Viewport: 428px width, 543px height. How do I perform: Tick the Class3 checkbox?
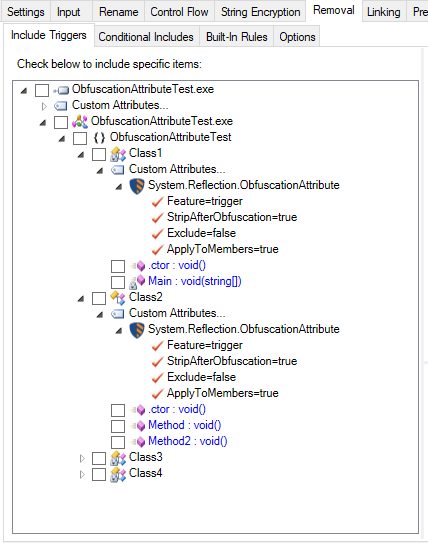pyautogui.click(x=99, y=458)
